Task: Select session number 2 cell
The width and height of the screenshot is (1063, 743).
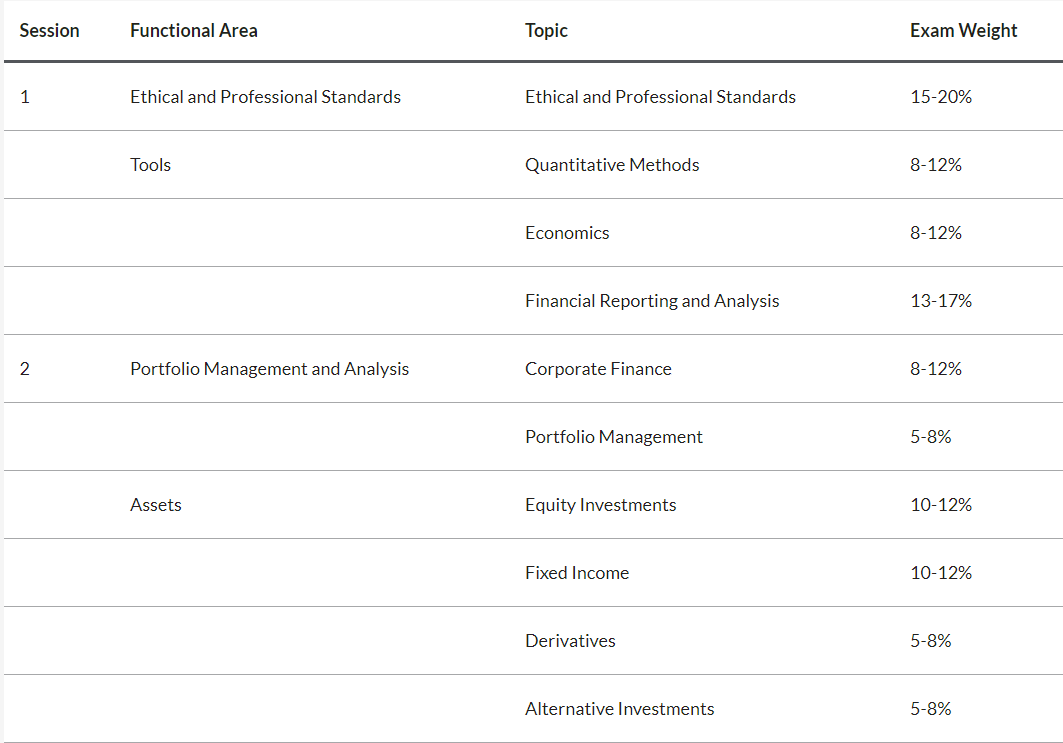Action: (25, 369)
